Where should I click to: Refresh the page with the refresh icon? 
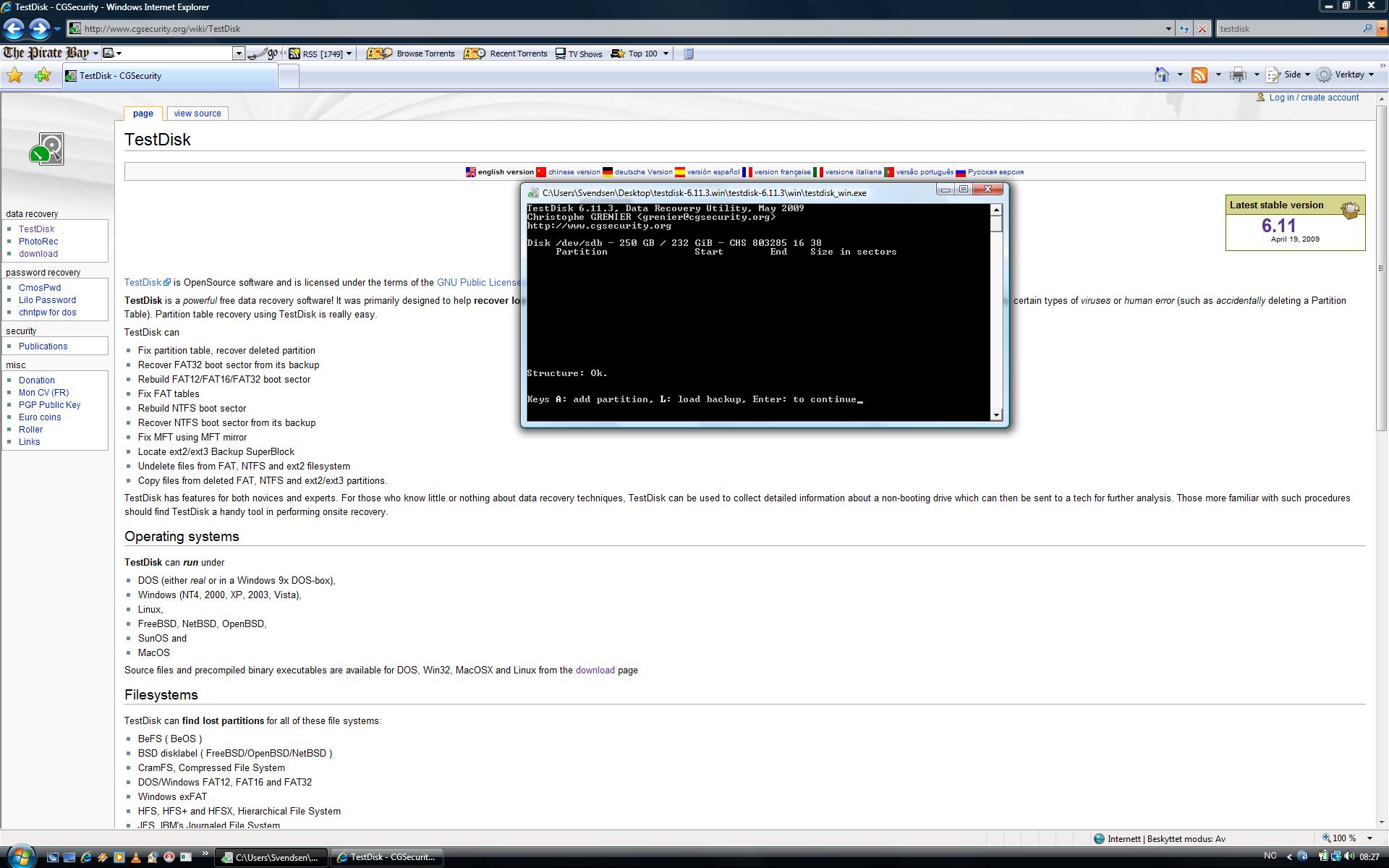1184,29
